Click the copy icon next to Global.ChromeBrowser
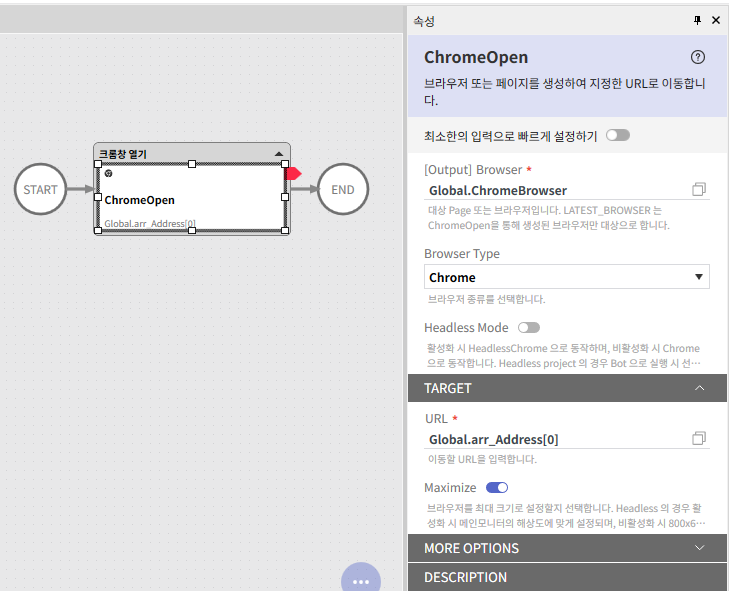Image resolution: width=729 pixels, height=591 pixels. point(699,189)
